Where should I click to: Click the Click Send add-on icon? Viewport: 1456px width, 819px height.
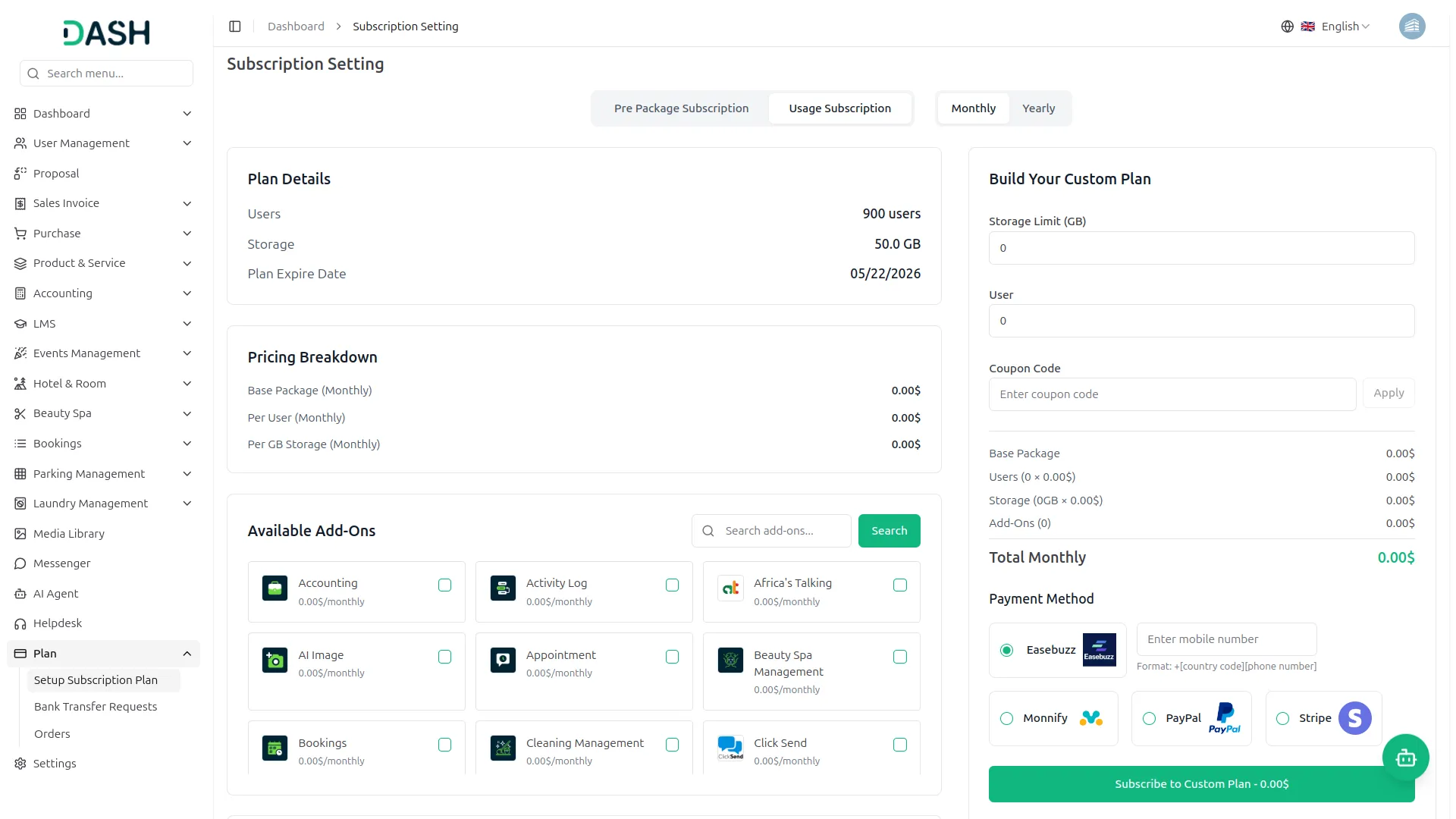tap(730, 748)
